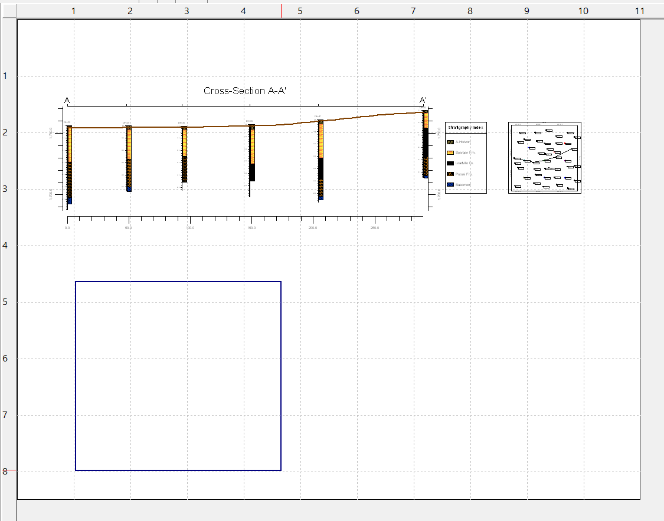Select the Cross-Section A-A' title text
The width and height of the screenshot is (664, 521).
click(x=245, y=91)
